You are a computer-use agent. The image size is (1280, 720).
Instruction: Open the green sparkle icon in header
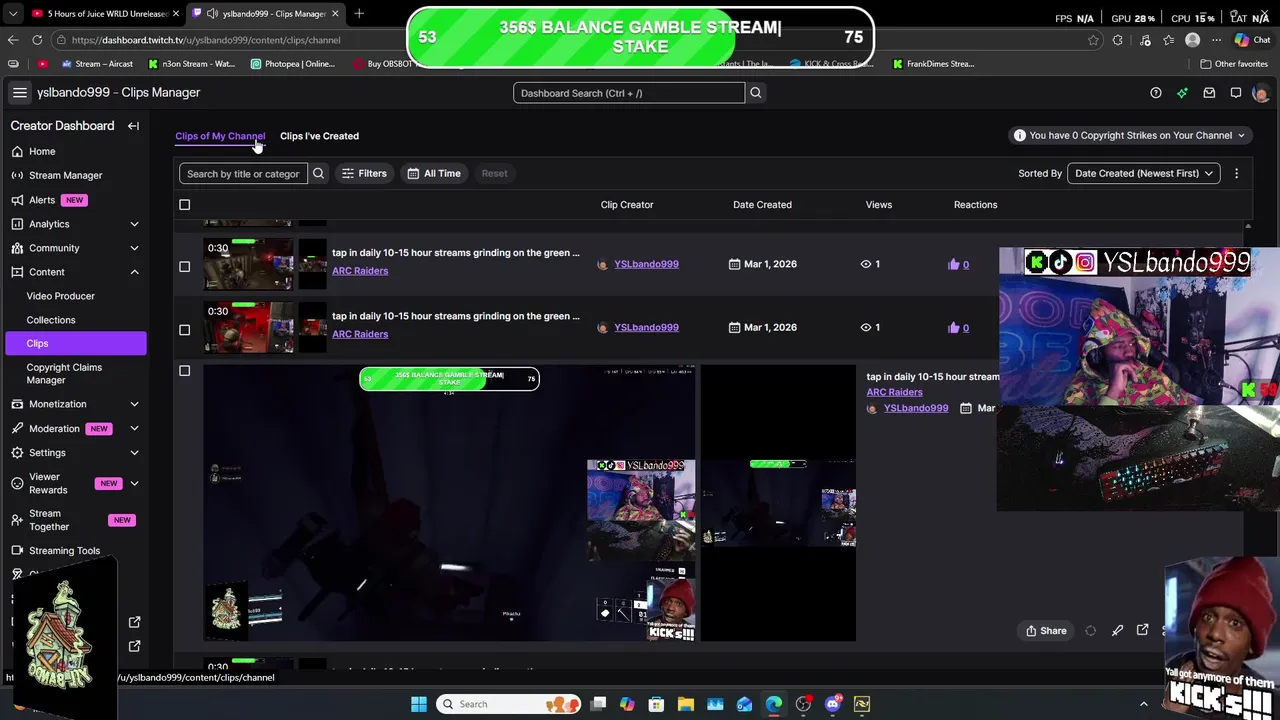[x=1182, y=93]
